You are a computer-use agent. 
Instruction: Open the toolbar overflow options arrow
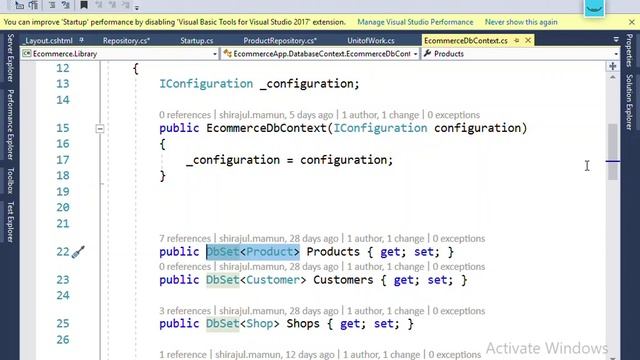point(137,7)
